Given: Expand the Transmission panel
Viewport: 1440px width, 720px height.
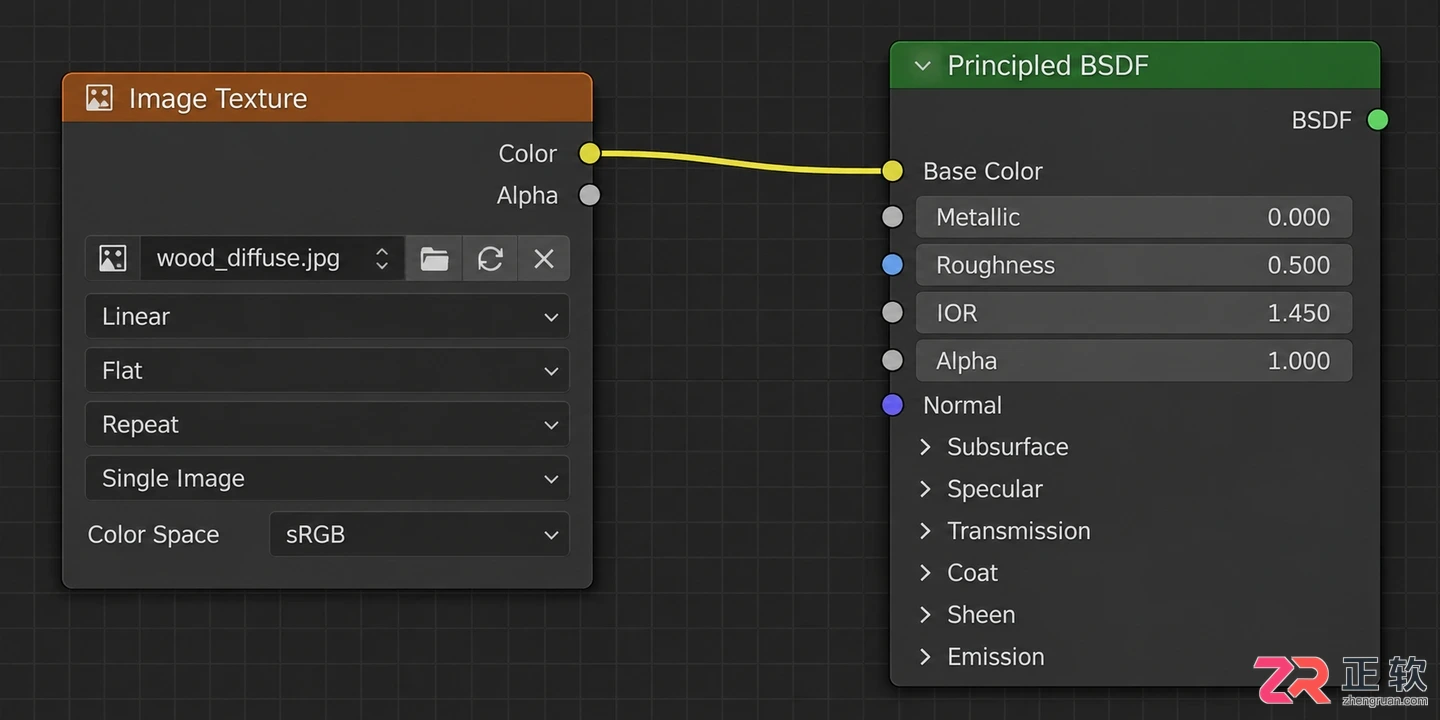Looking at the screenshot, I should [x=926, y=531].
